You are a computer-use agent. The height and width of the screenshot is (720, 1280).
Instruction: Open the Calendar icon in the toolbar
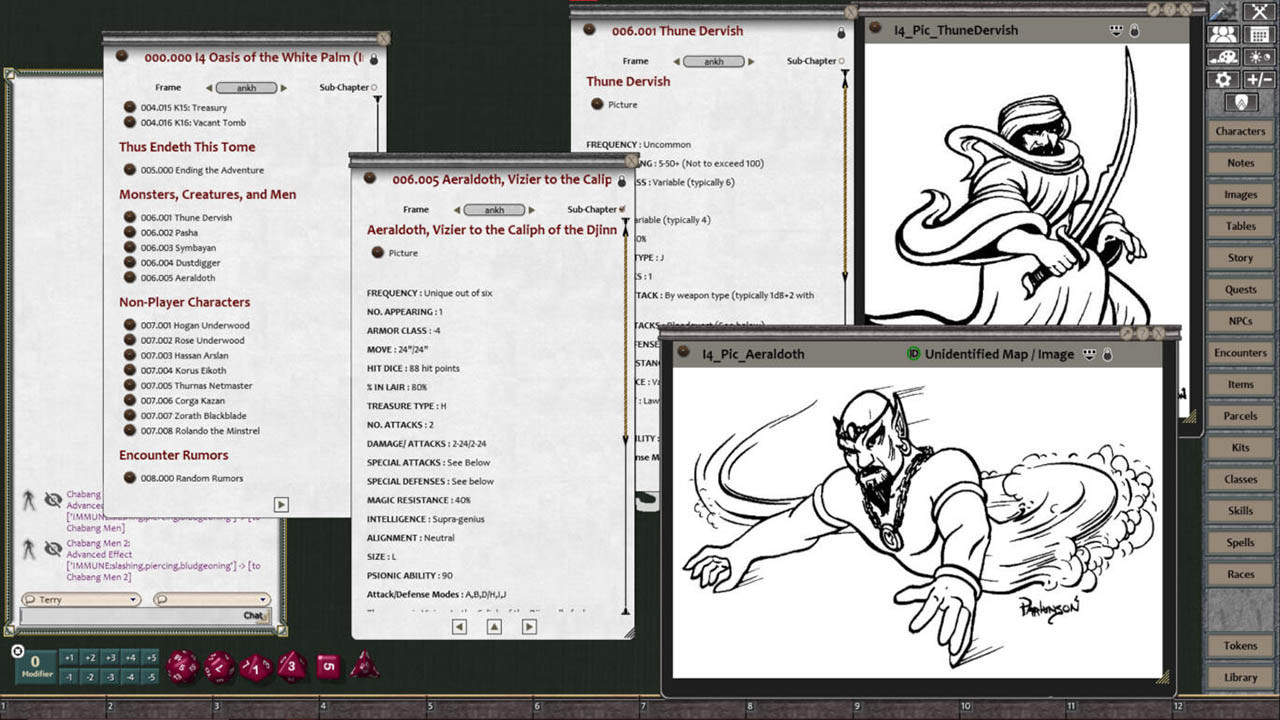click(x=1259, y=35)
